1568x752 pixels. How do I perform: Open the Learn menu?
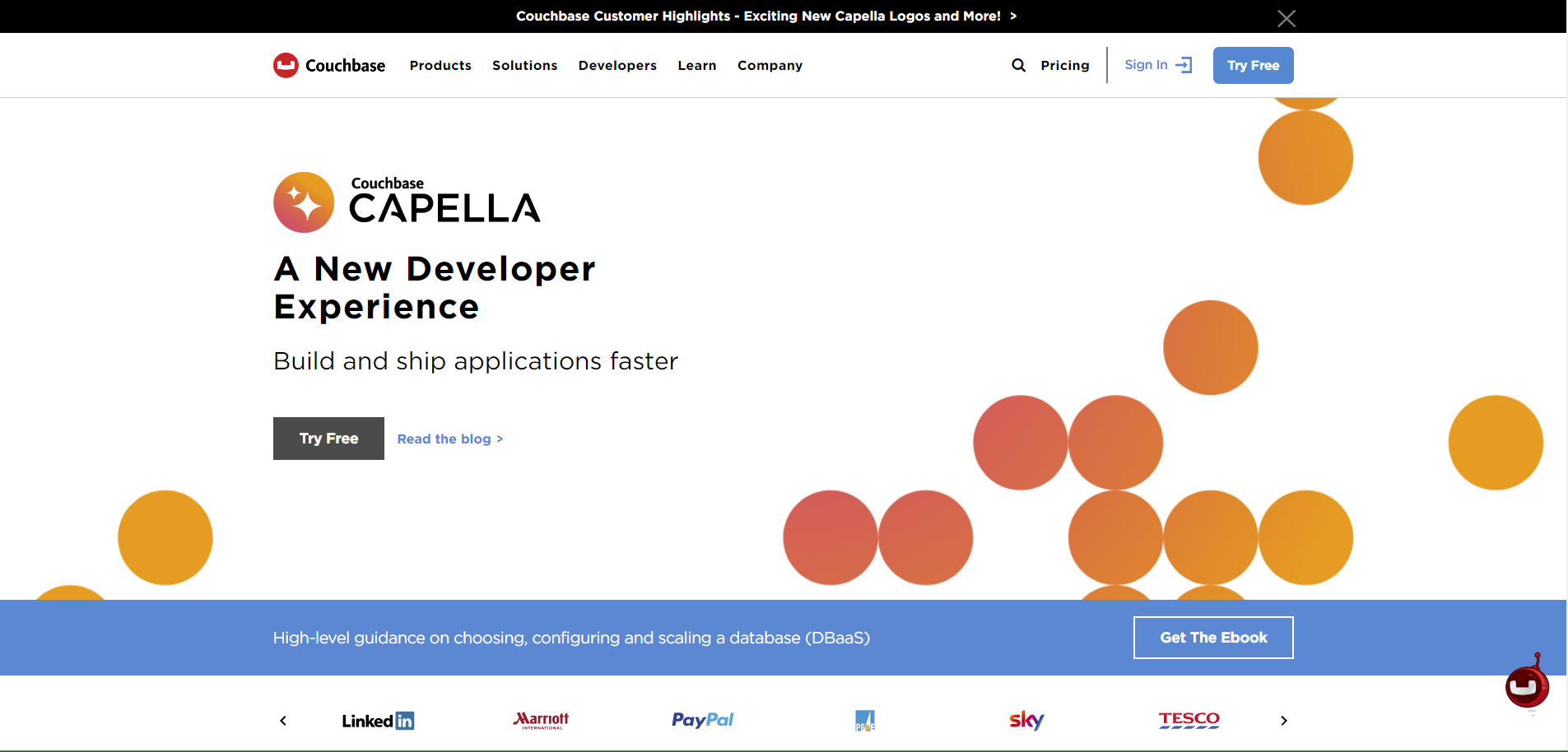coord(697,65)
